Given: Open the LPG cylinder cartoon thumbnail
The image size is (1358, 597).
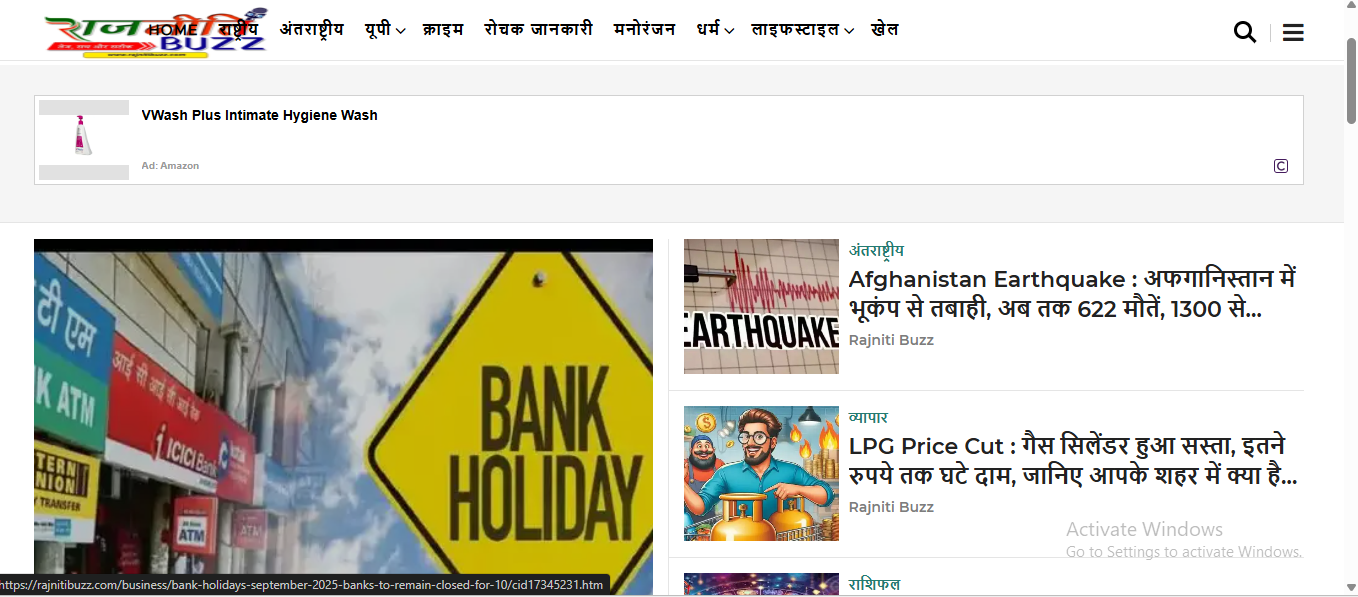Looking at the screenshot, I should pos(761,473).
